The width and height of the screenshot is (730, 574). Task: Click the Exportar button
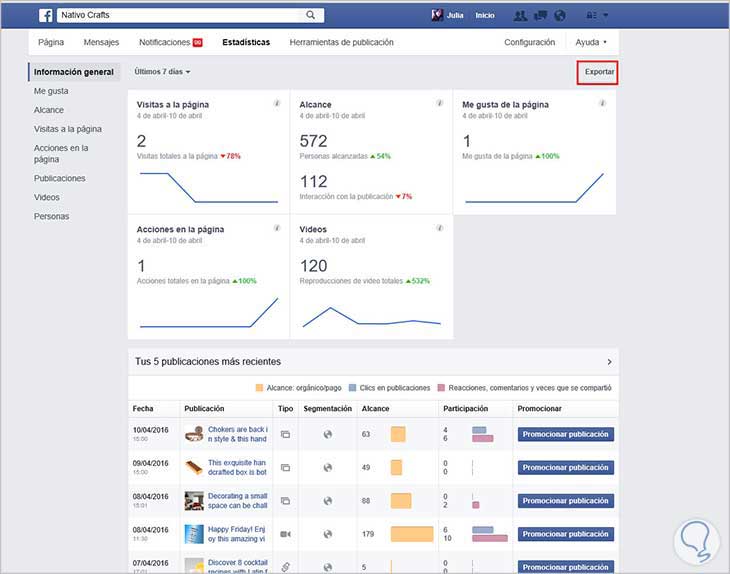[x=598, y=72]
